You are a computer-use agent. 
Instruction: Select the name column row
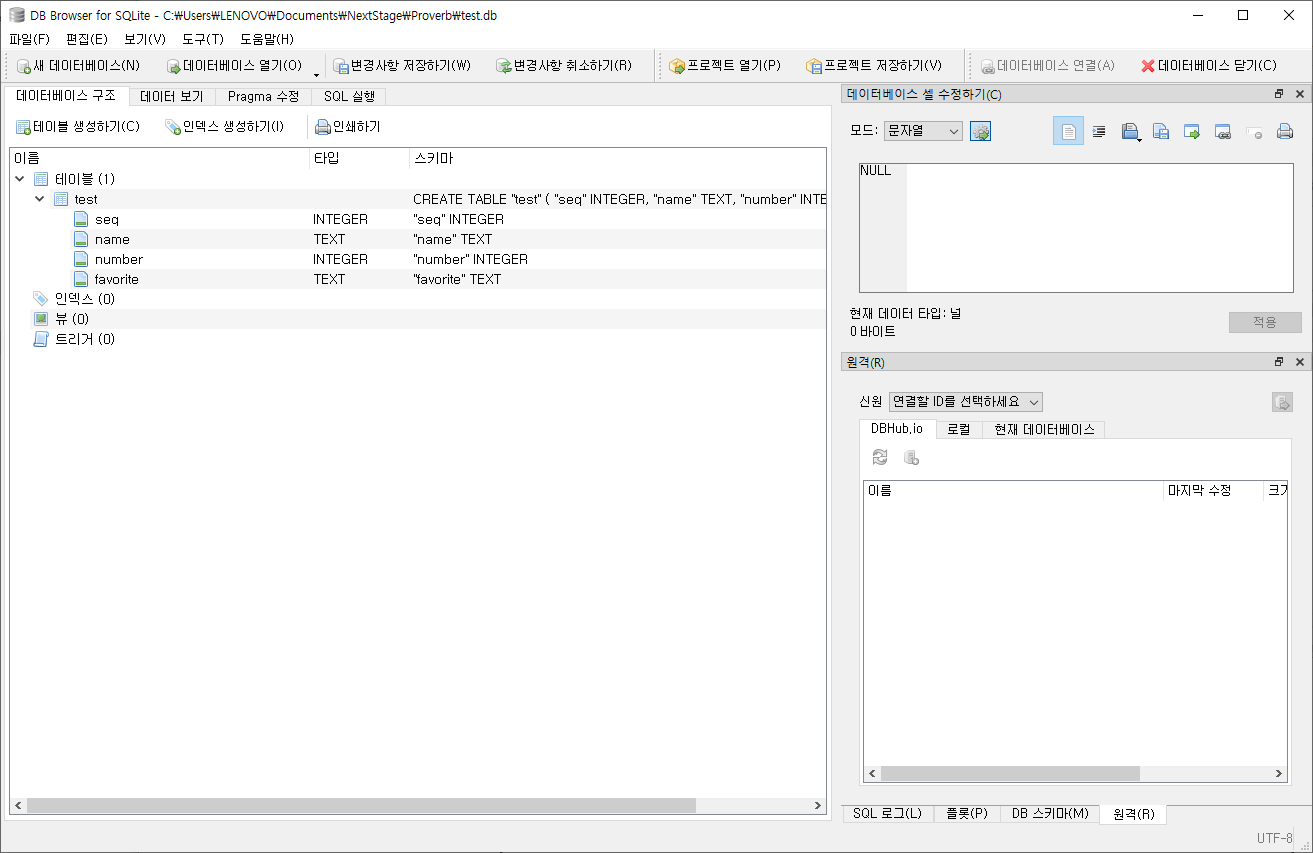coord(418,239)
